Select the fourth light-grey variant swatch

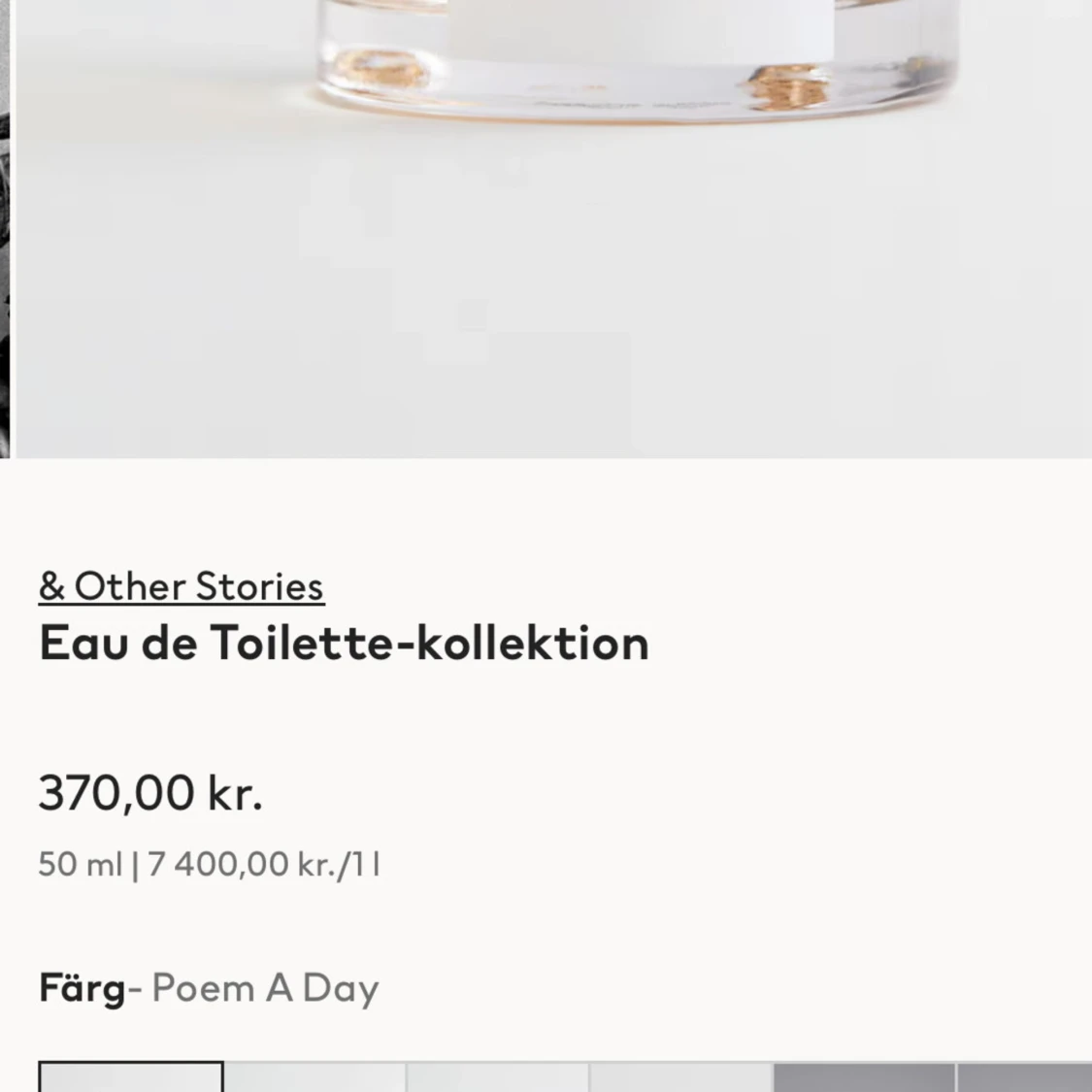[681, 1077]
